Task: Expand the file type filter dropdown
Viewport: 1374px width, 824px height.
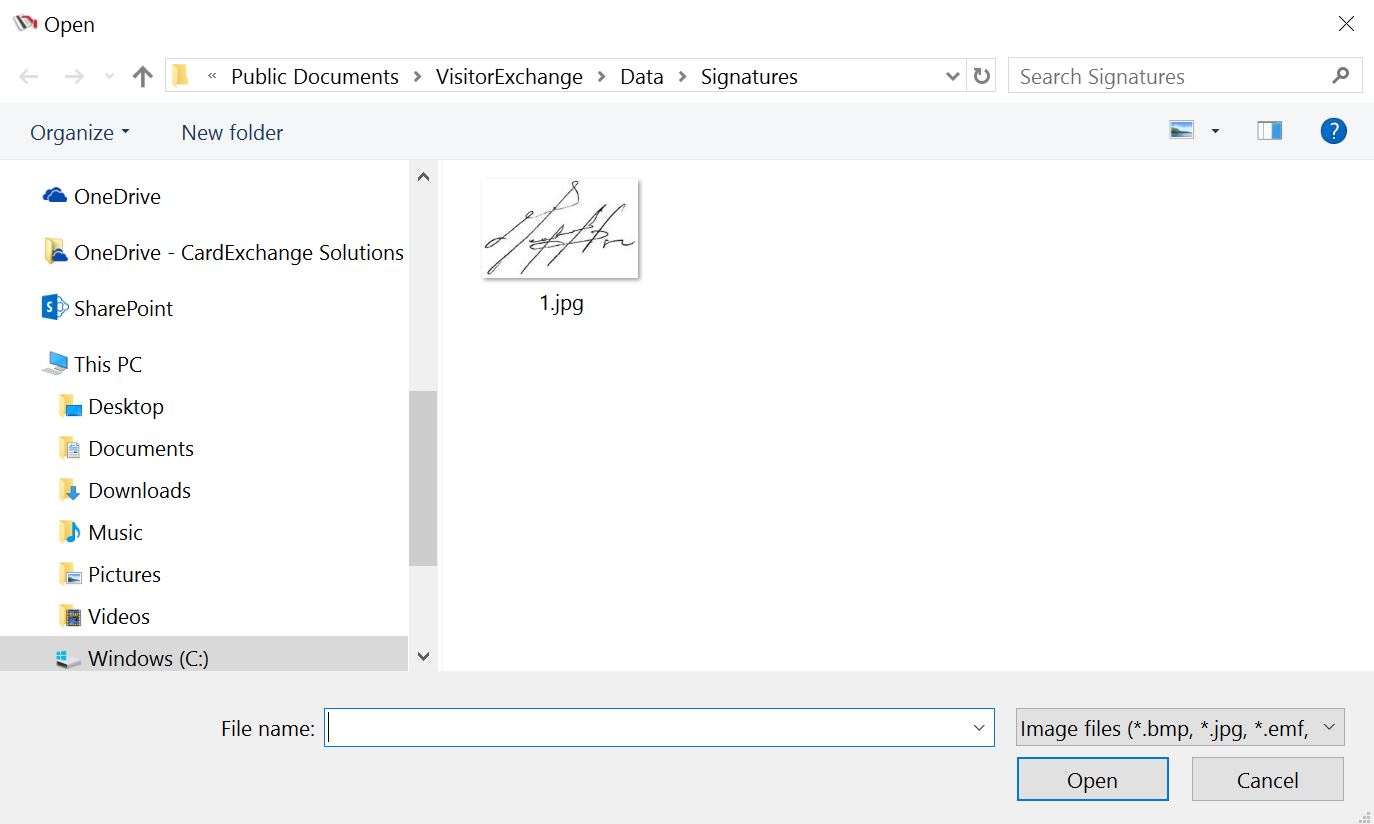Action: 1329,728
